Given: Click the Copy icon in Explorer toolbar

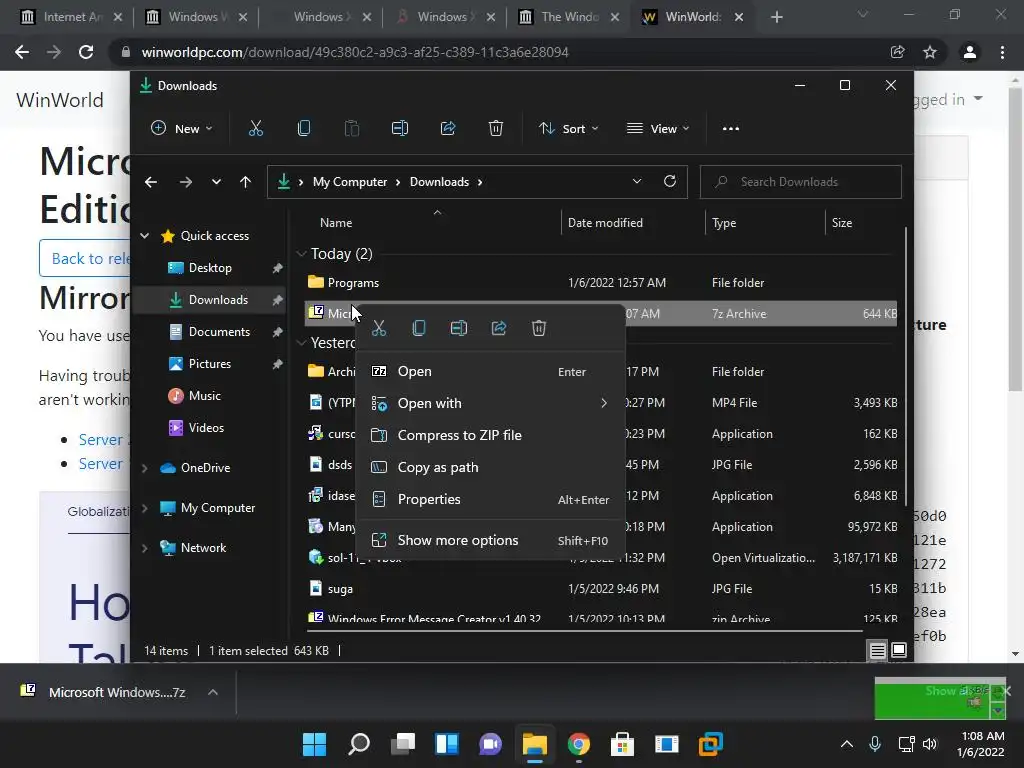Looking at the screenshot, I should point(304,129).
